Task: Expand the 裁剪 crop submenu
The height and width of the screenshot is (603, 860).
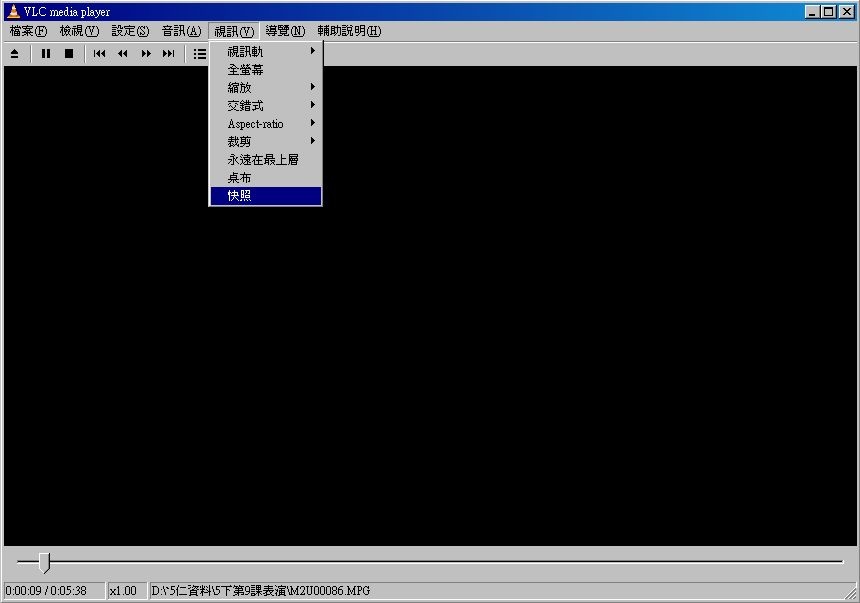Action: (x=266, y=142)
